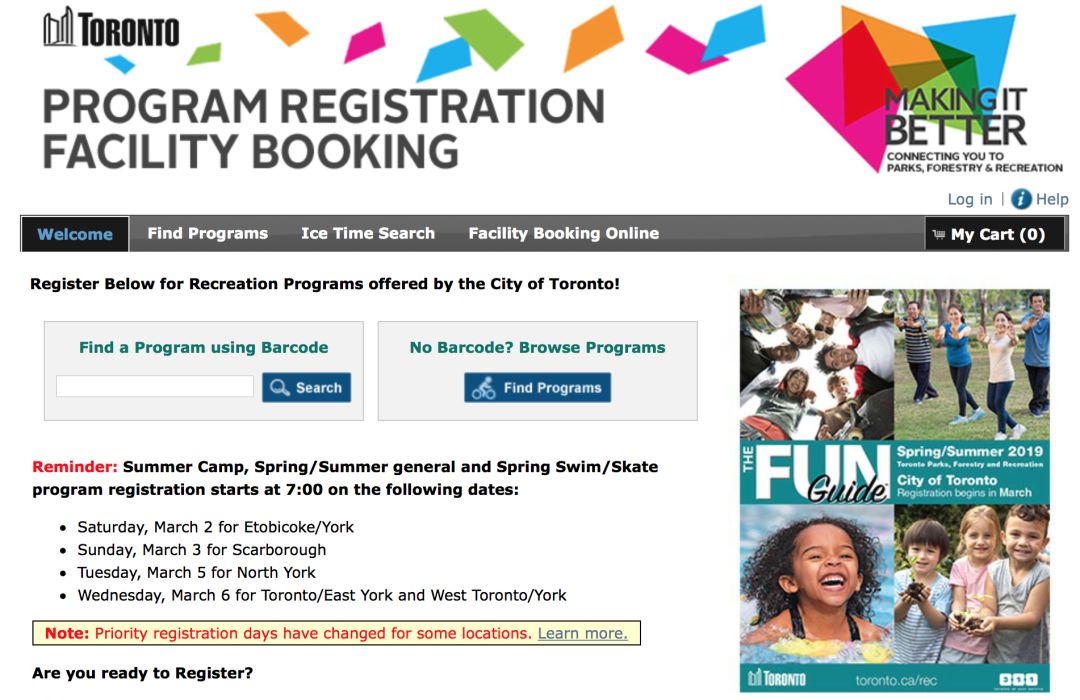Follow the Learn more link
The image size is (1080, 700).
point(583,633)
